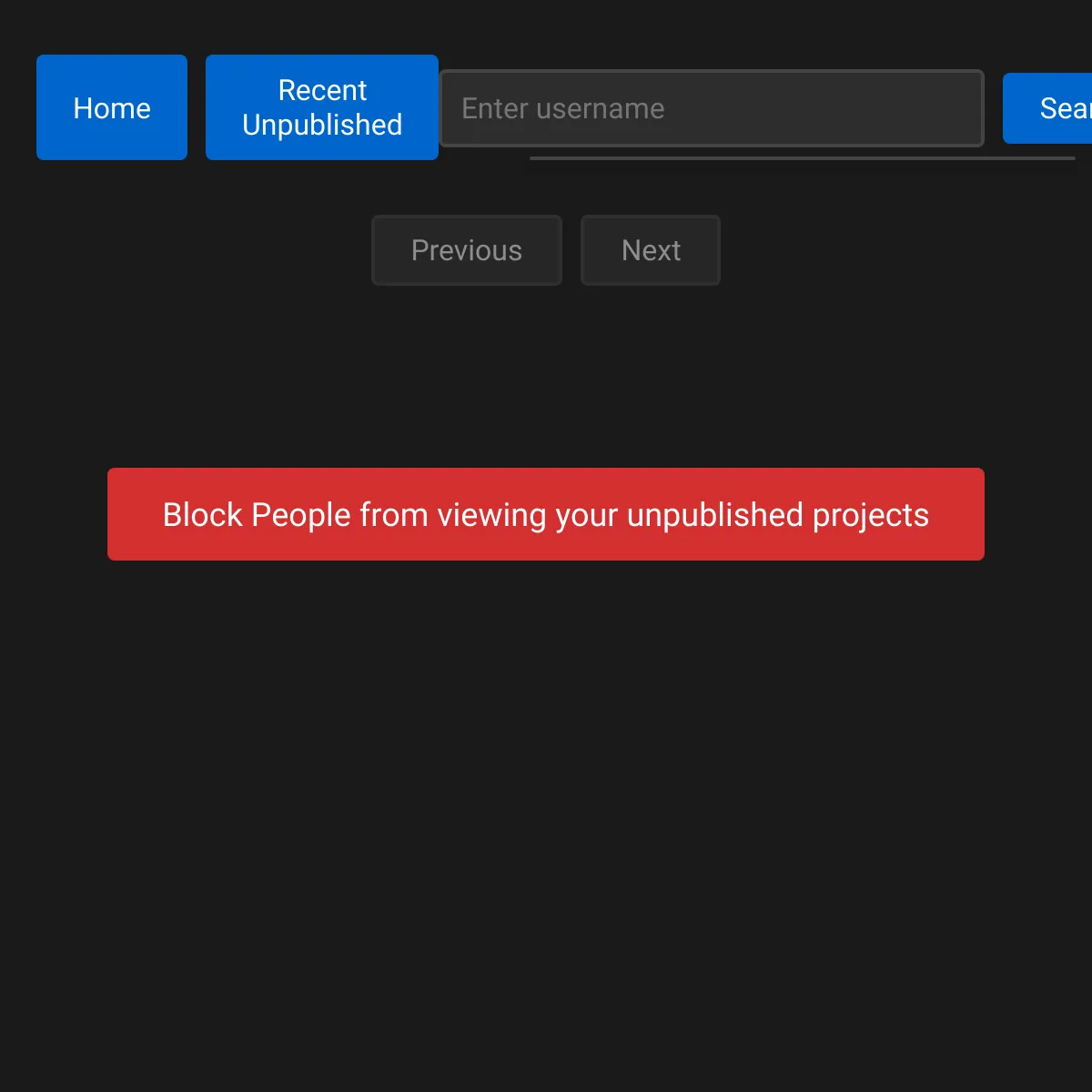View Recent Unpublished projects list
Image resolution: width=1092 pixels, height=1092 pixels.
click(x=321, y=106)
